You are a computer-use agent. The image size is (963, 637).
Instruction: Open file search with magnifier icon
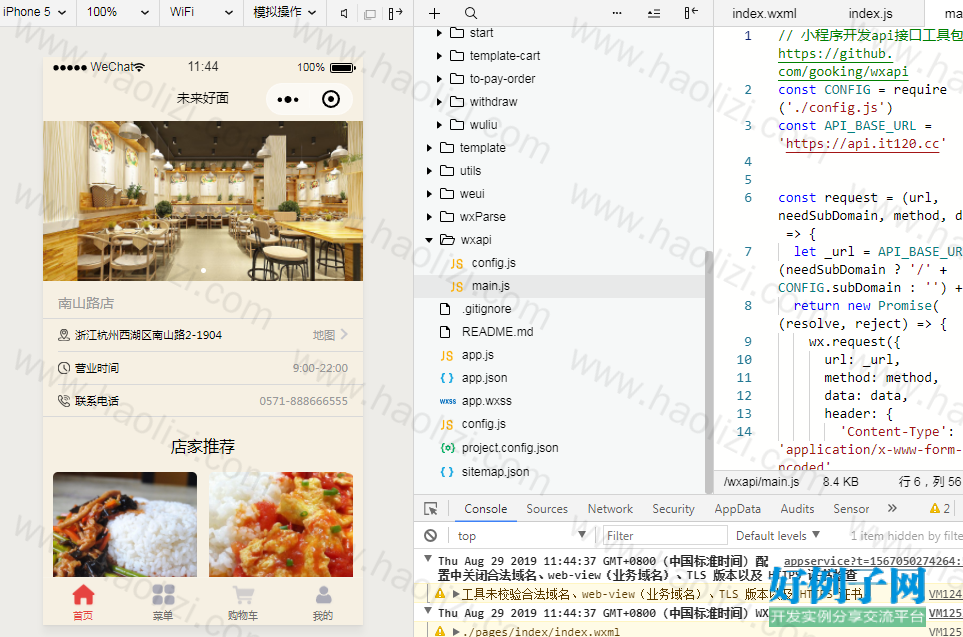470,13
